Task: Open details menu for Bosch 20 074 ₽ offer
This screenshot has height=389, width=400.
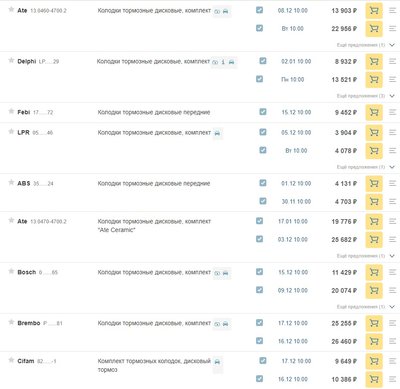Action: point(392,291)
